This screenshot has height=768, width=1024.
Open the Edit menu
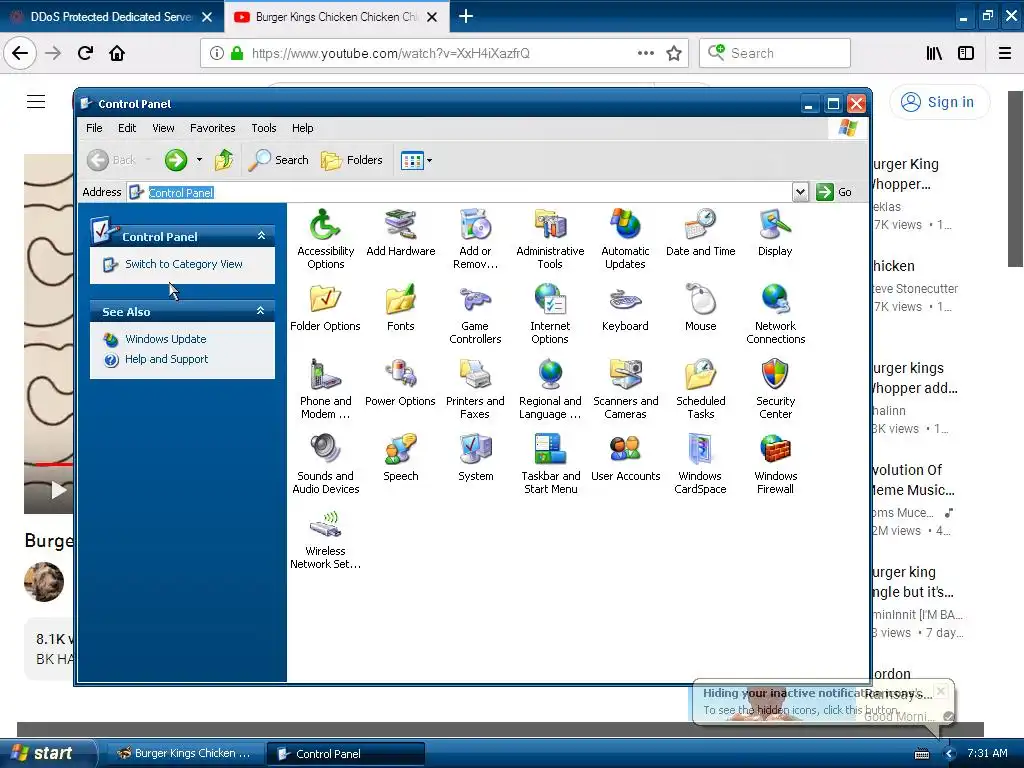[x=127, y=128]
